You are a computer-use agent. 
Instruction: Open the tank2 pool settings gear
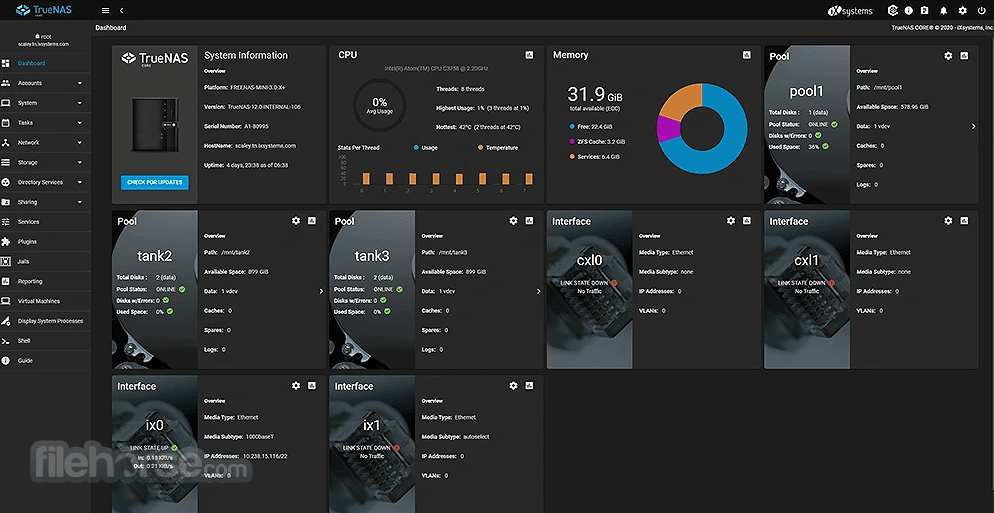coord(295,221)
